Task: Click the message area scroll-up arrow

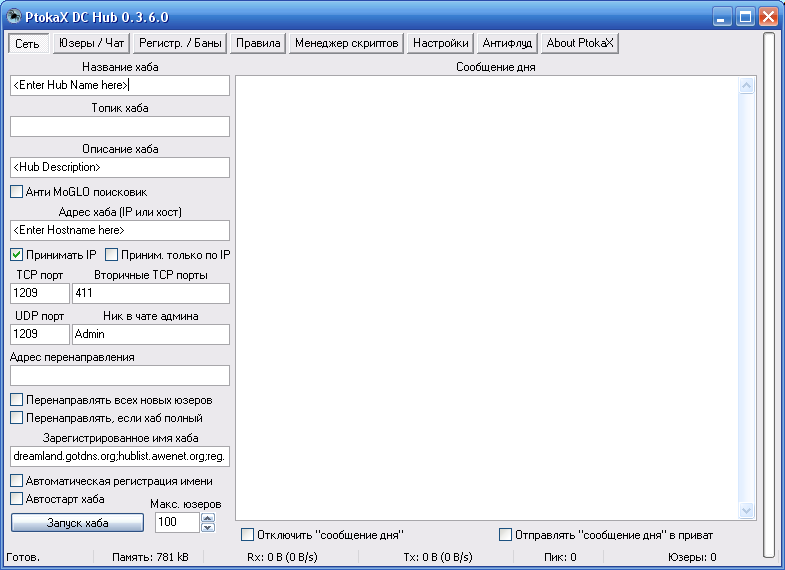Action: (x=746, y=86)
